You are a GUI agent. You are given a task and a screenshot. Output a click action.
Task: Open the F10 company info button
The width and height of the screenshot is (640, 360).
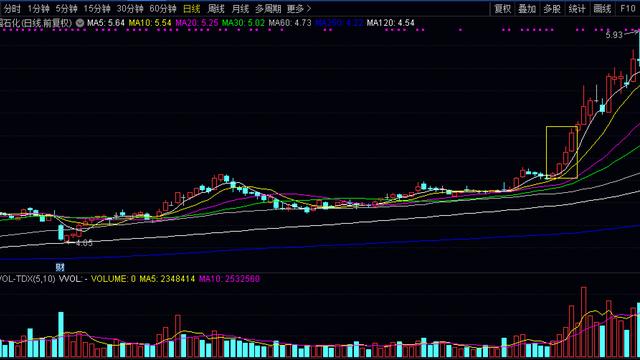coord(627,9)
